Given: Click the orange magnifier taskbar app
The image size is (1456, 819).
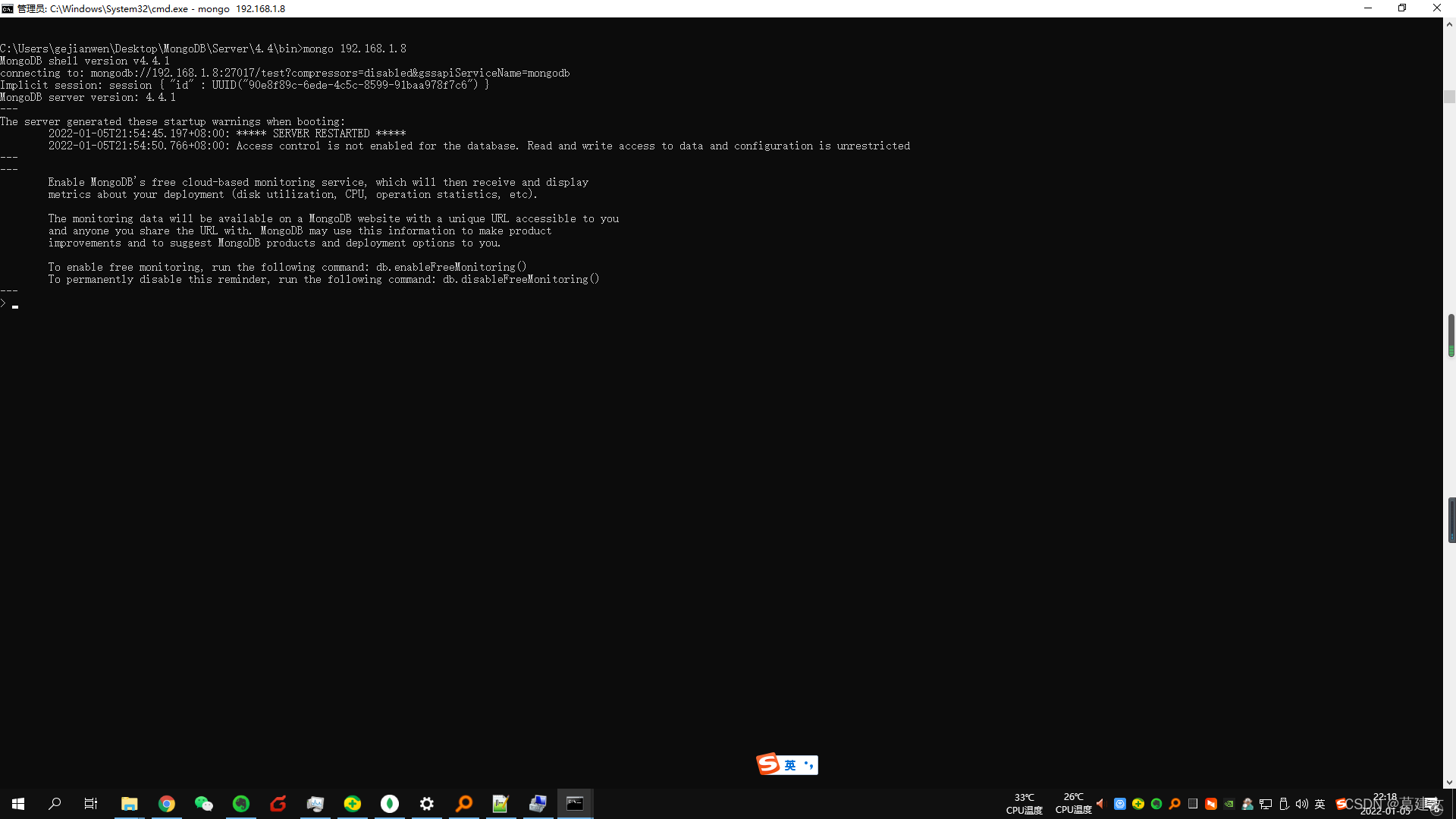Looking at the screenshot, I should pos(464,804).
